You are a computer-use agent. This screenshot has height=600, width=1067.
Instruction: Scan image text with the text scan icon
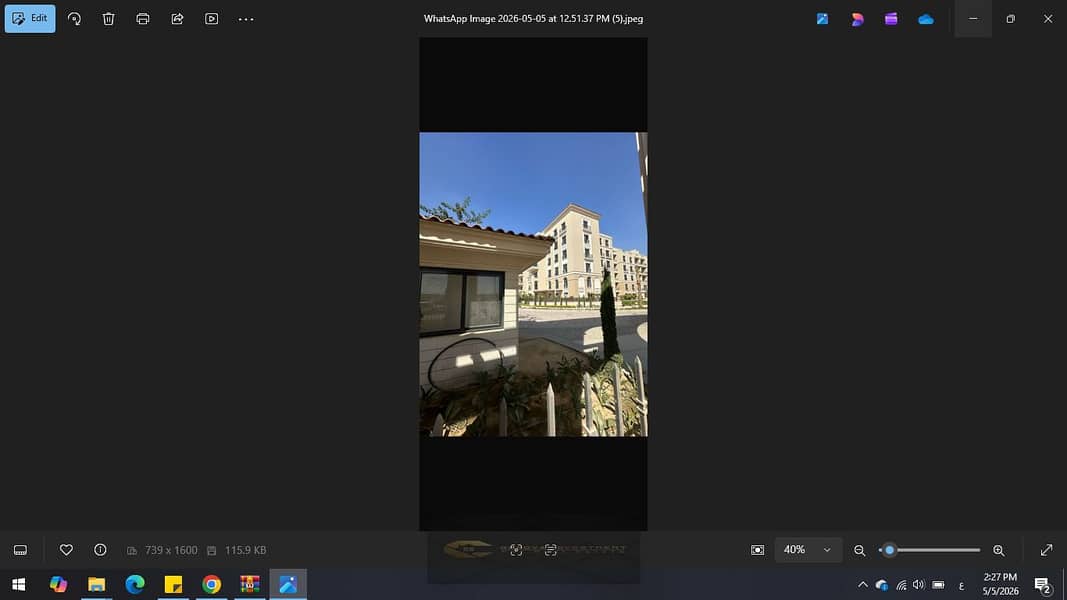click(x=551, y=550)
